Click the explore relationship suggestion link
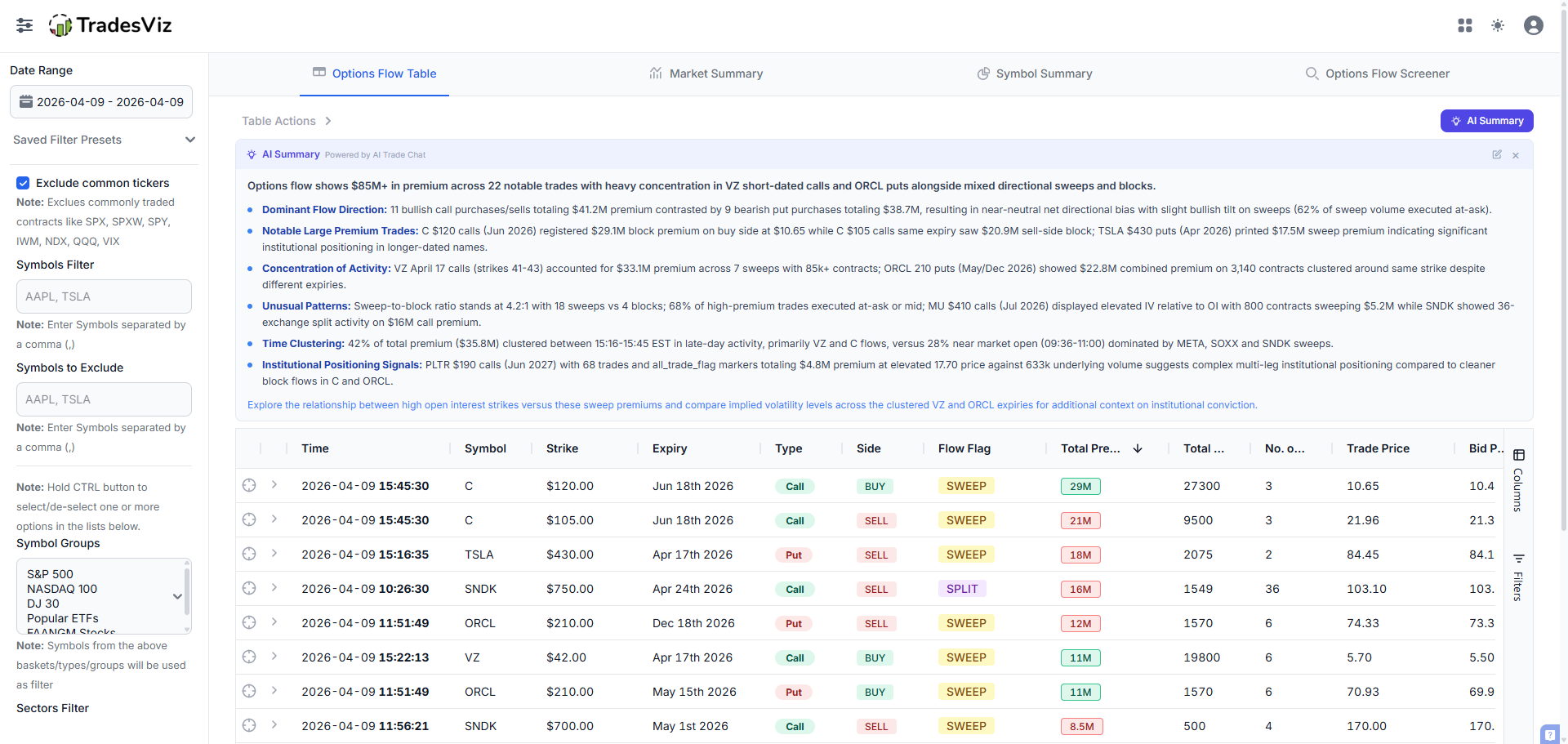The height and width of the screenshot is (744, 1568). [751, 405]
